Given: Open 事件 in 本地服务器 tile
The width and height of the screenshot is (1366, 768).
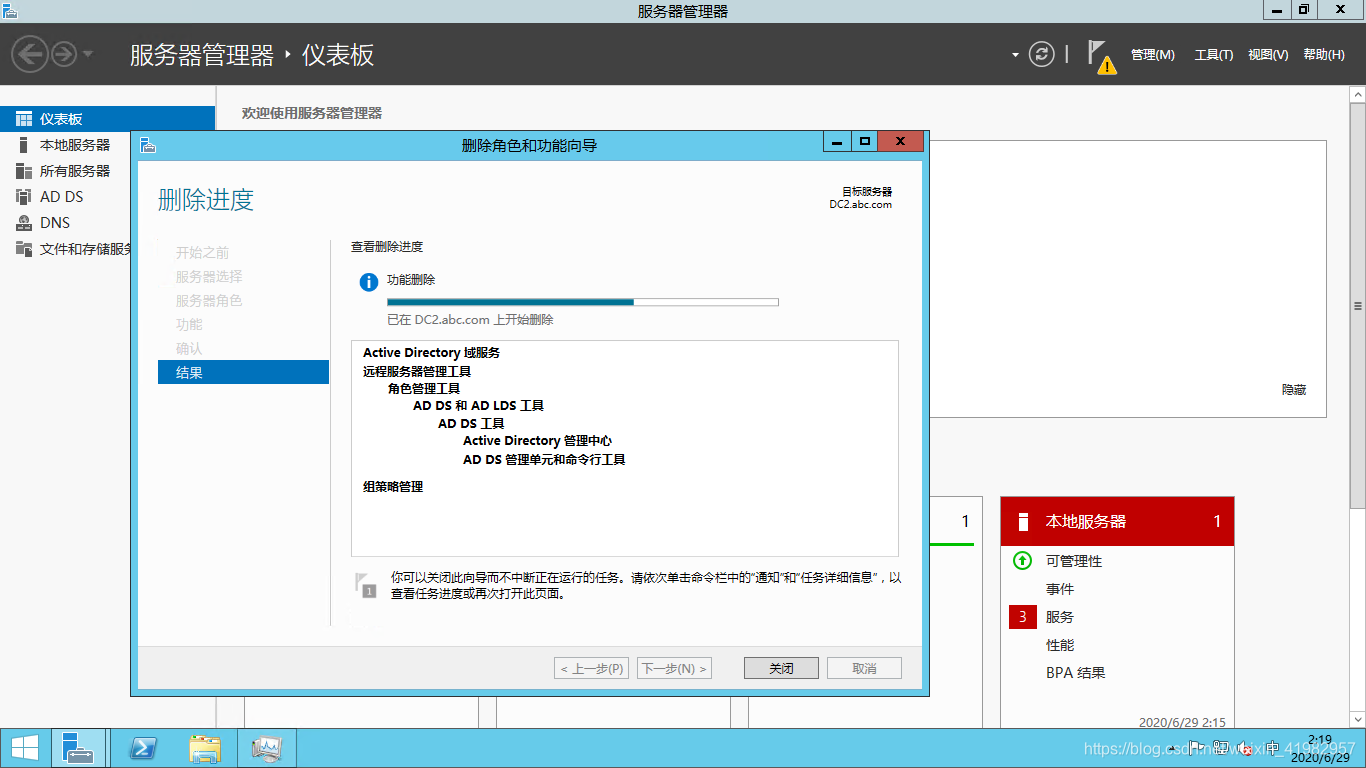Looking at the screenshot, I should pyautogui.click(x=1060, y=589).
